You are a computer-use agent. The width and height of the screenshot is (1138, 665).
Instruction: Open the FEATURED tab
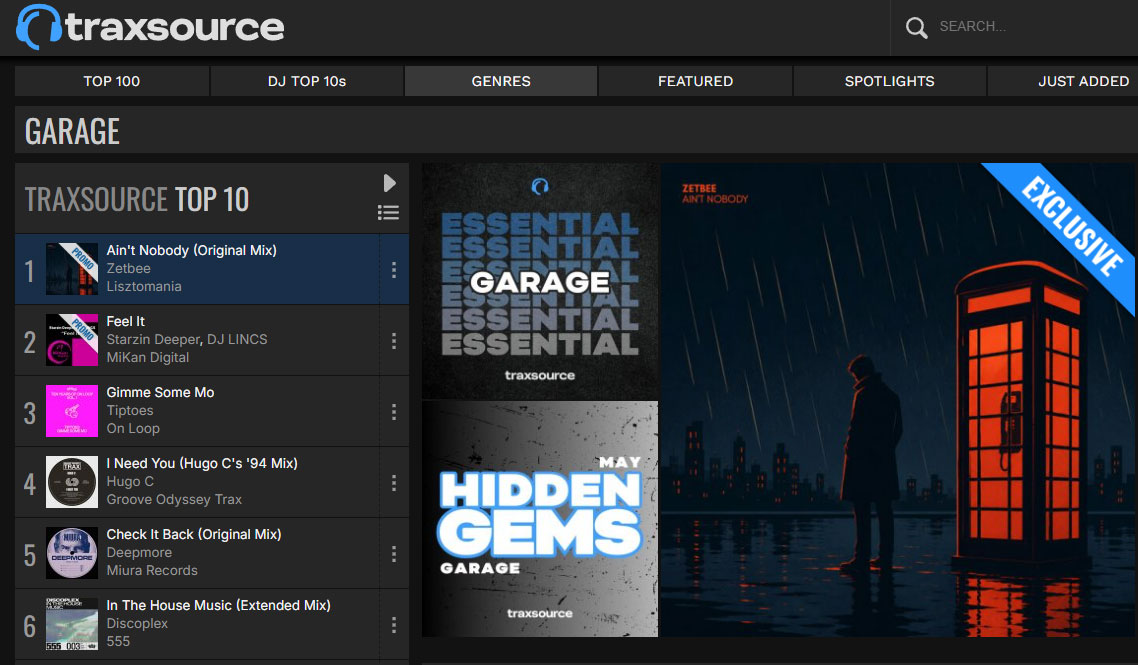pos(695,81)
